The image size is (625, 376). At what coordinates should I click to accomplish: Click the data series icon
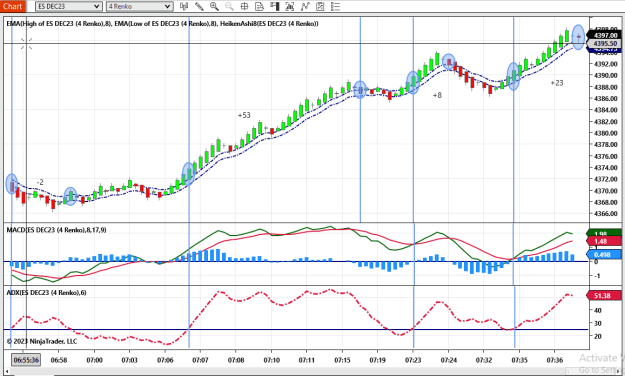tap(290, 6)
